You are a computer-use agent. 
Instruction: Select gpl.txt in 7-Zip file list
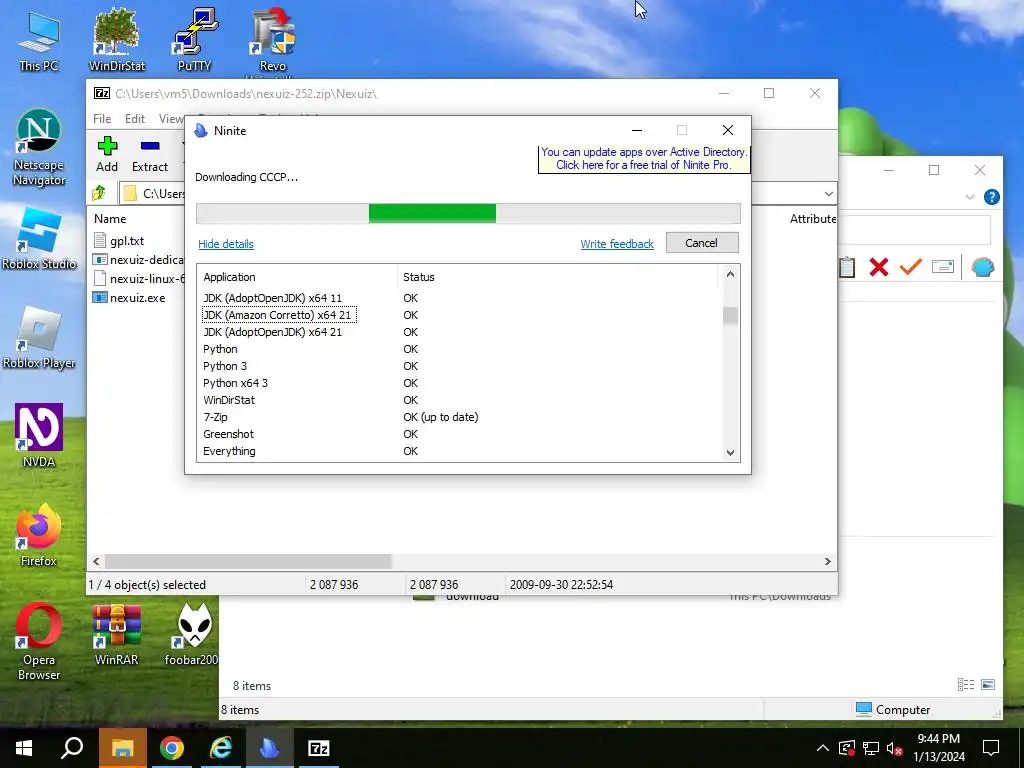(127, 241)
